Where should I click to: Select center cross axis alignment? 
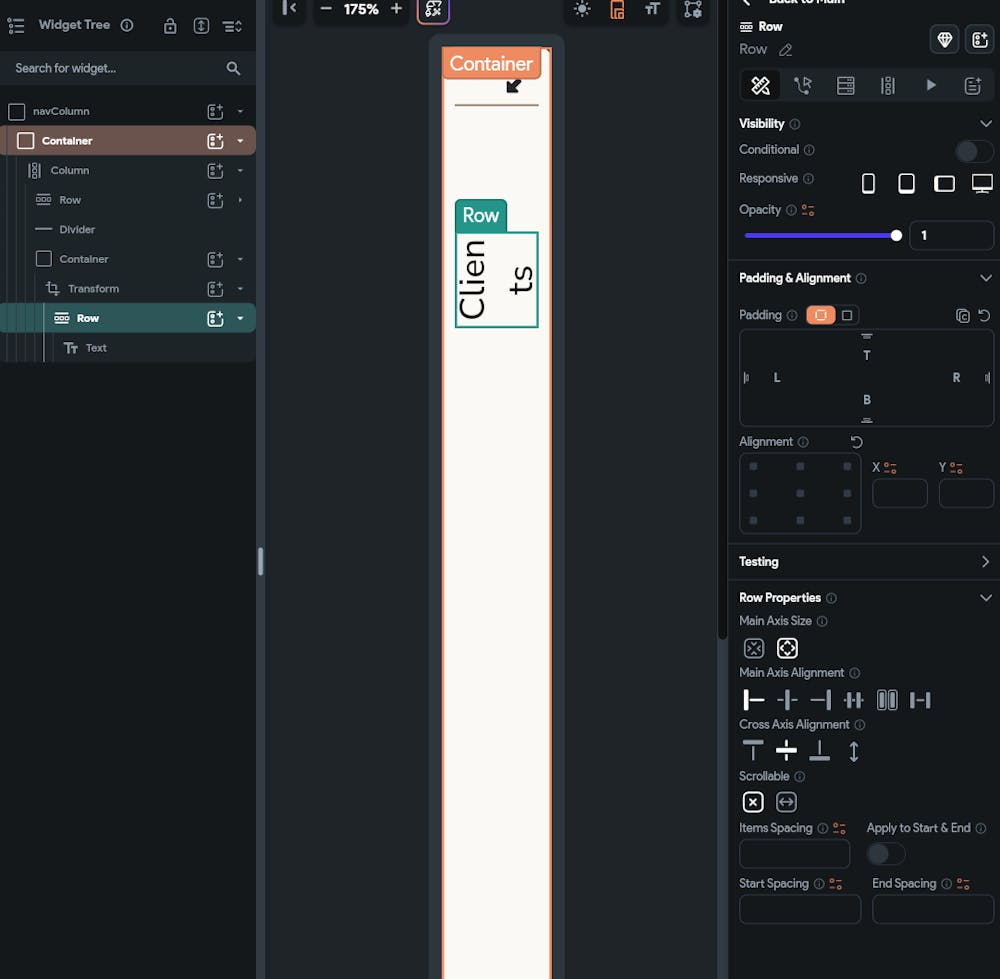[787, 751]
